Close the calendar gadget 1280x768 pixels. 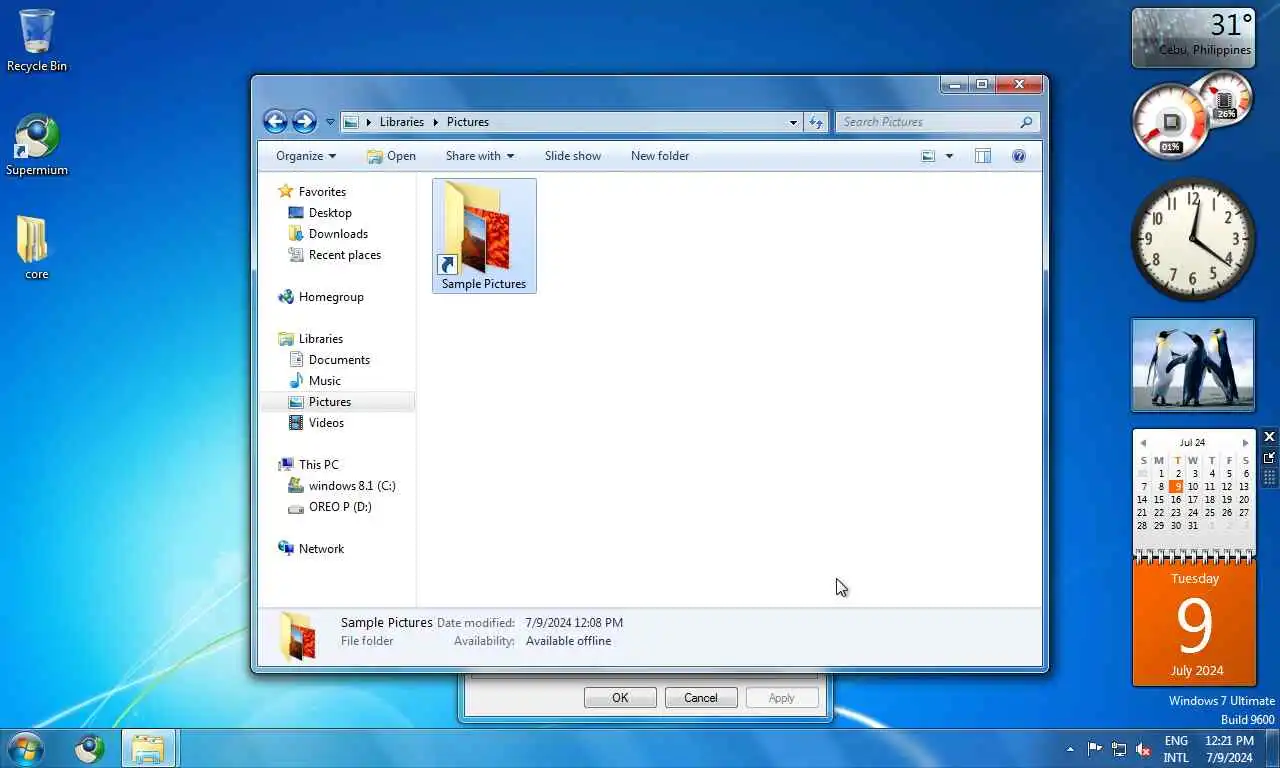pyautogui.click(x=1269, y=437)
